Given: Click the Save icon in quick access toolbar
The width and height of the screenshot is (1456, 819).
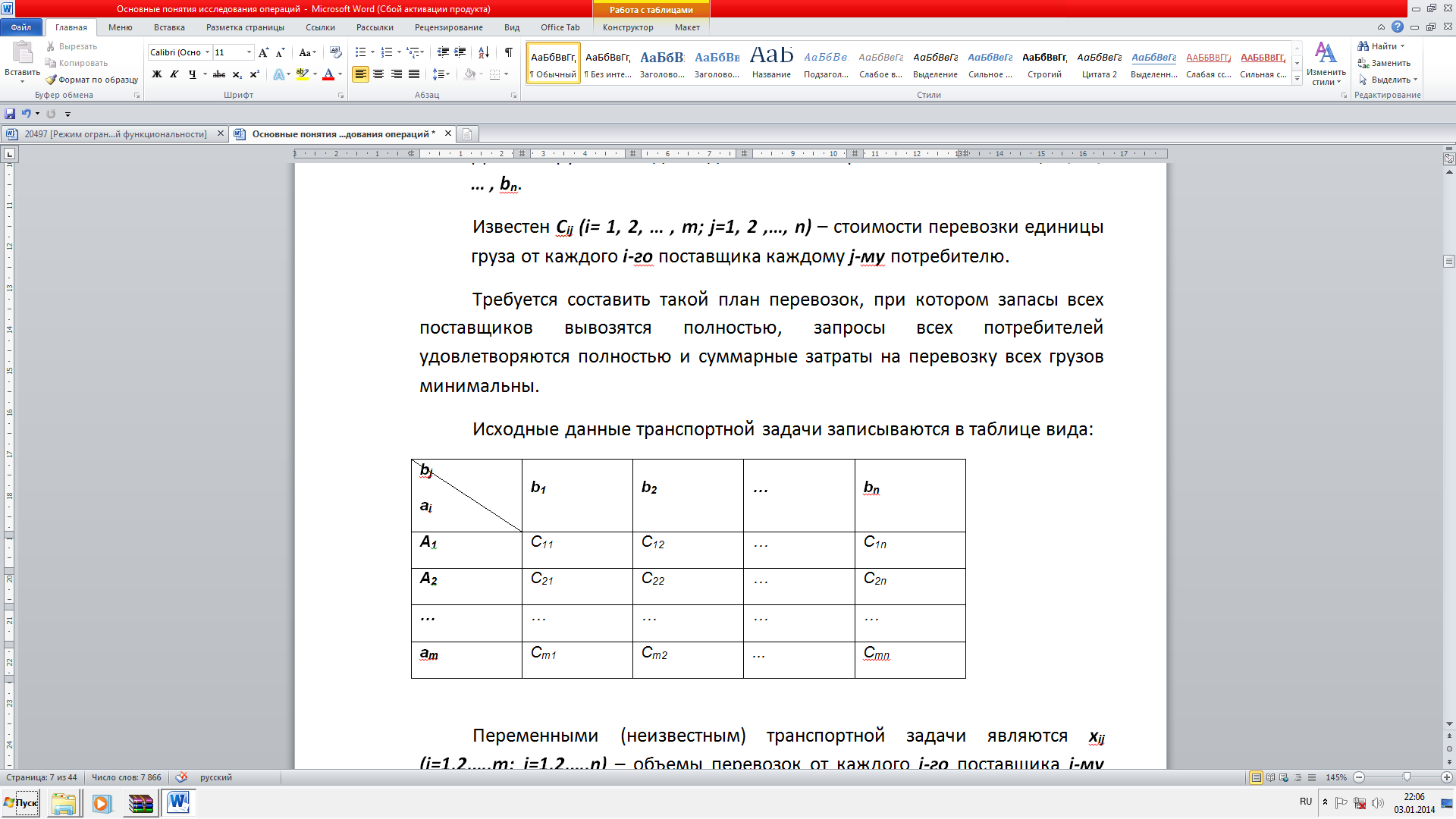Looking at the screenshot, I should click(10, 114).
